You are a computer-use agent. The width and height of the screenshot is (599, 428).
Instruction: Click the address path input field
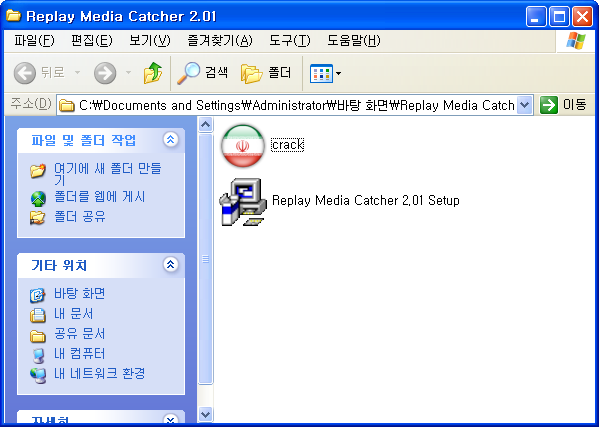pos(296,105)
